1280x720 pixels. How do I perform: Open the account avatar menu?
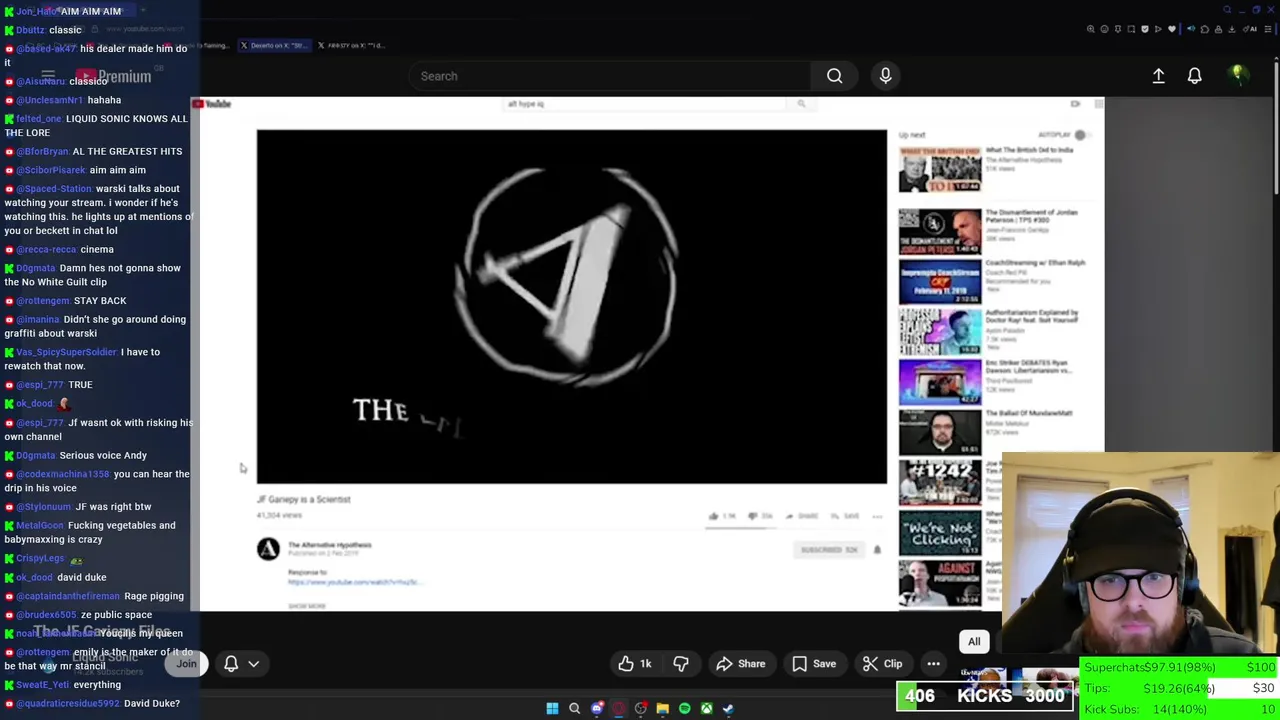tap(1238, 75)
